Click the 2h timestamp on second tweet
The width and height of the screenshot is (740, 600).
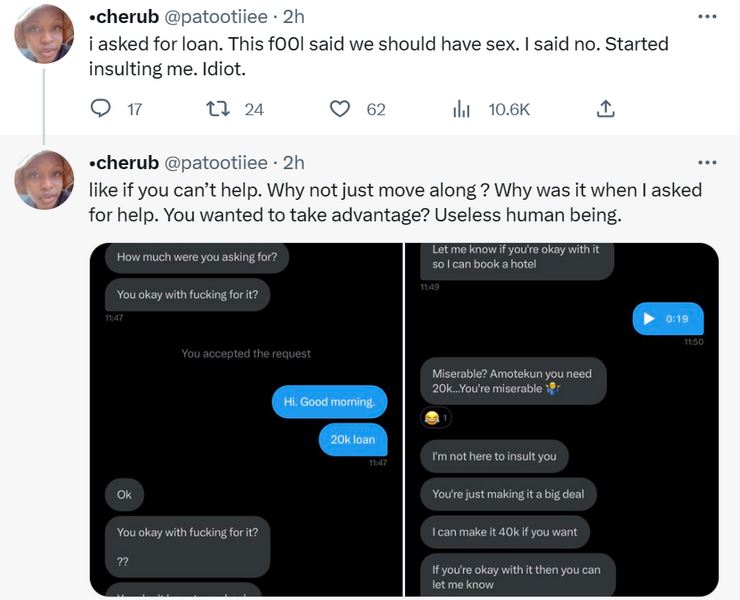[x=294, y=162]
